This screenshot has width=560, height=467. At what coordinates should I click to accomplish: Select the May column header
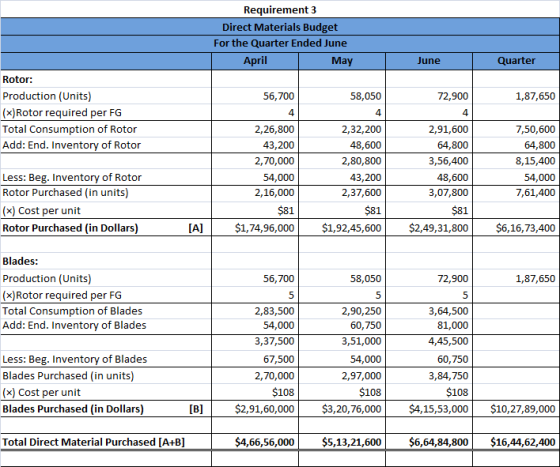(342, 61)
